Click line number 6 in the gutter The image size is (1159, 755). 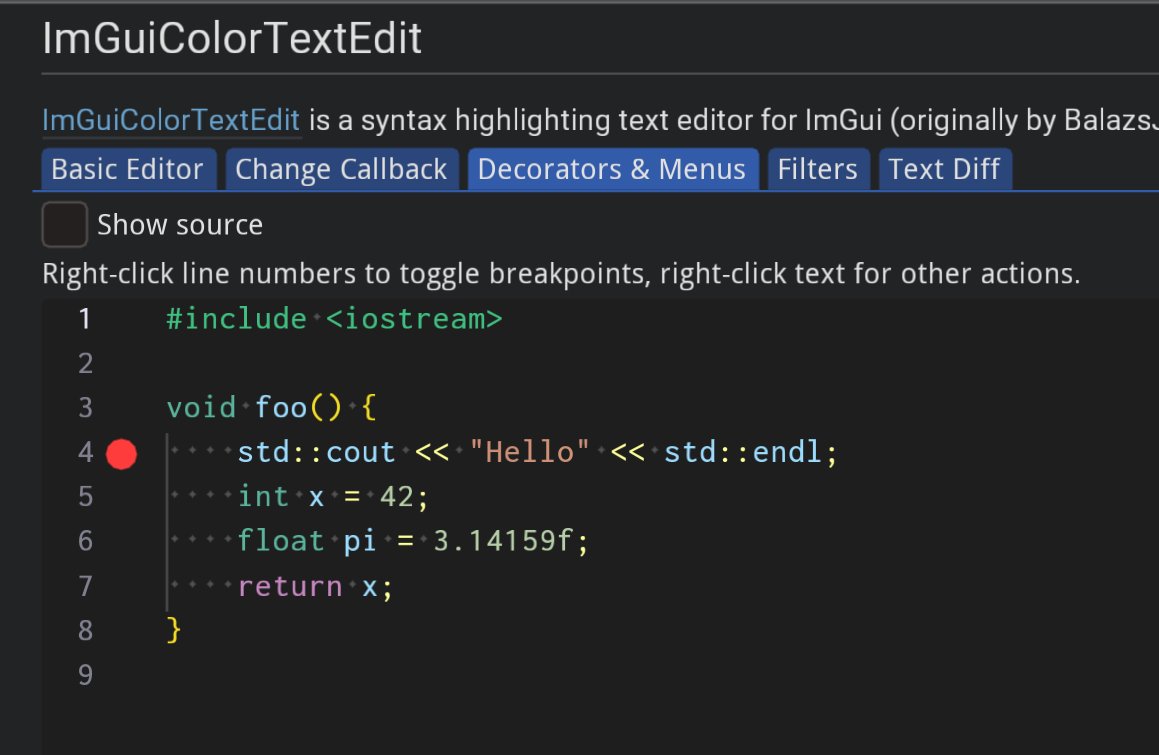(x=85, y=541)
